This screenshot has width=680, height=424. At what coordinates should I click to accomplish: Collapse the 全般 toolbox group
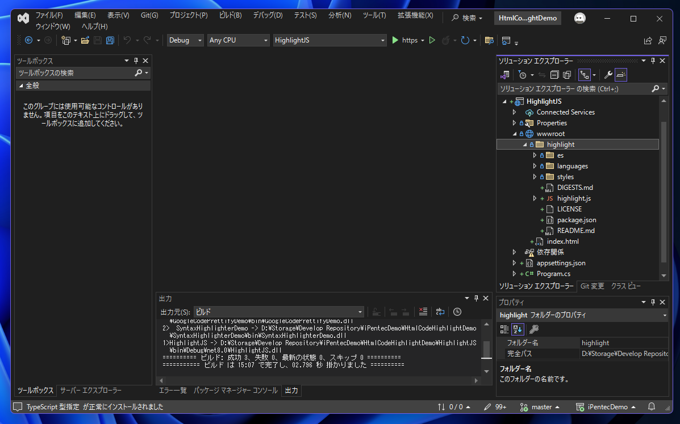pos(21,86)
